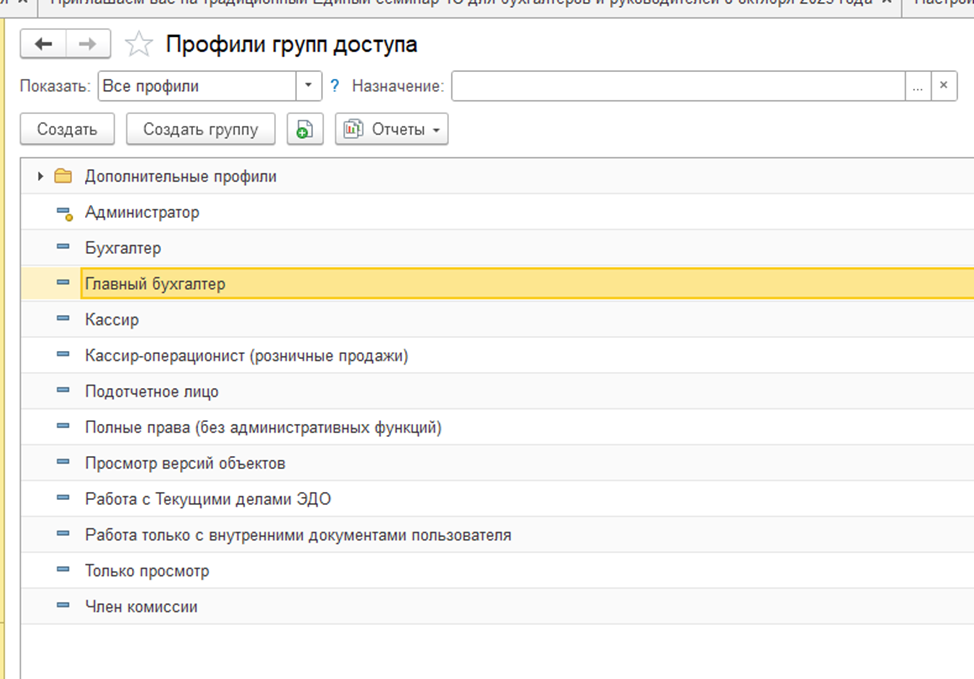Click the Все профили combo box field
Image resolution: width=974 pixels, height=679 pixels.
click(x=197, y=86)
